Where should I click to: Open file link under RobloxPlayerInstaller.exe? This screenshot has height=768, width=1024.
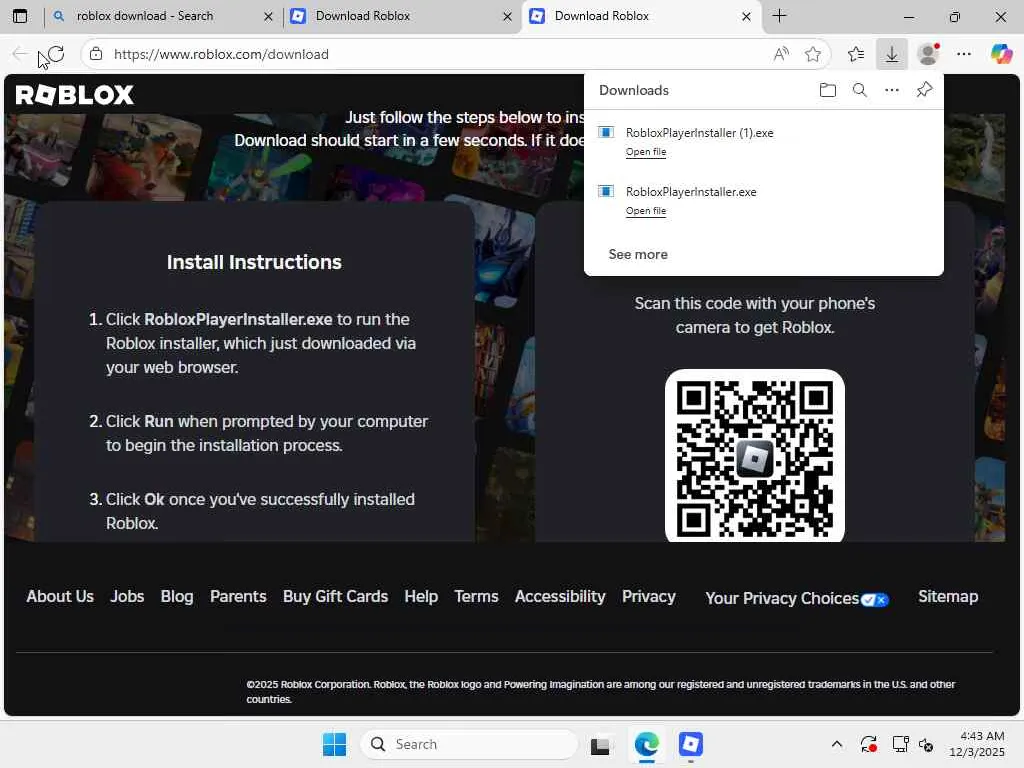click(x=646, y=210)
